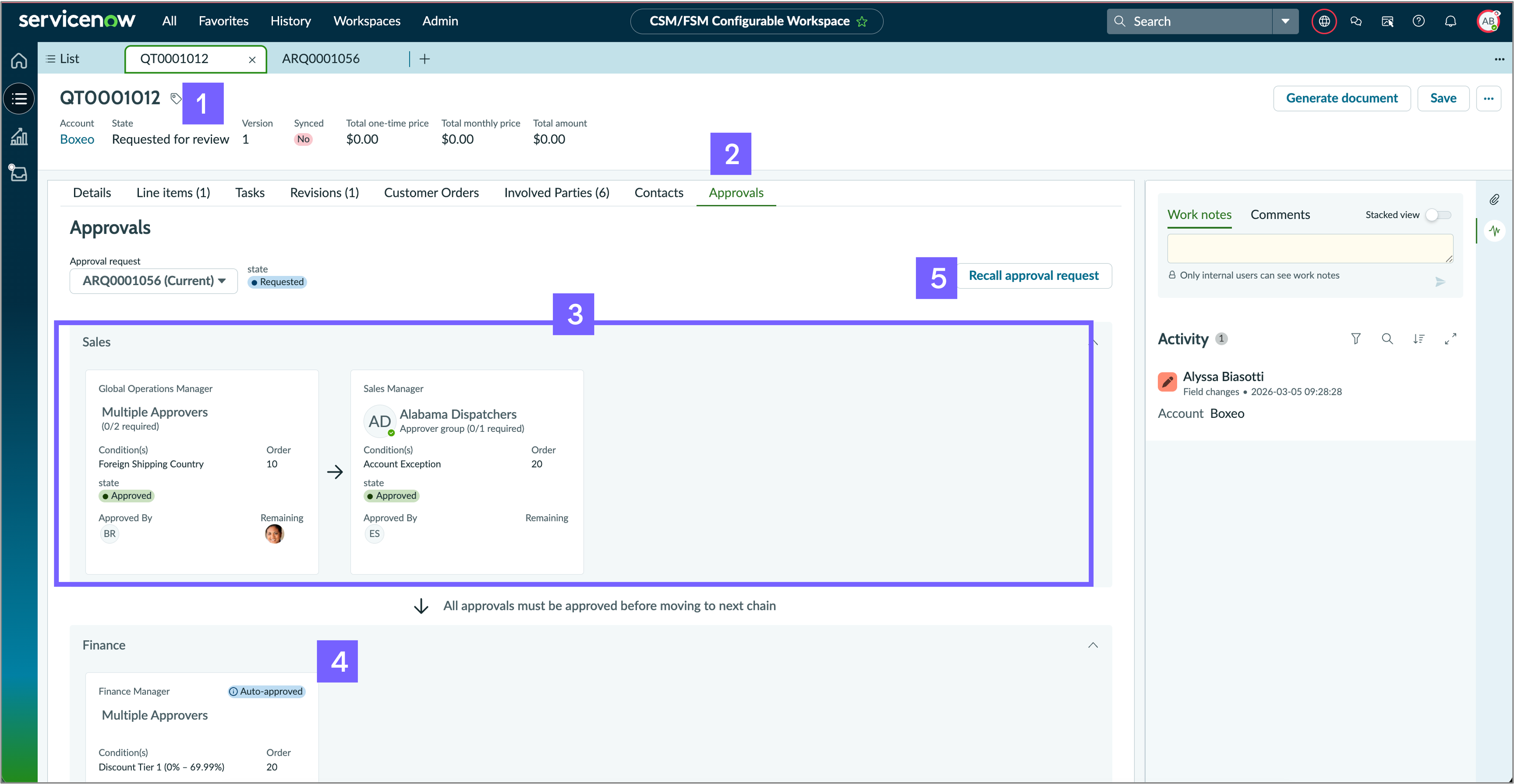Viewport: 1514px width, 784px height.
Task: Open the screen inspector icon in header
Action: coord(1387,22)
